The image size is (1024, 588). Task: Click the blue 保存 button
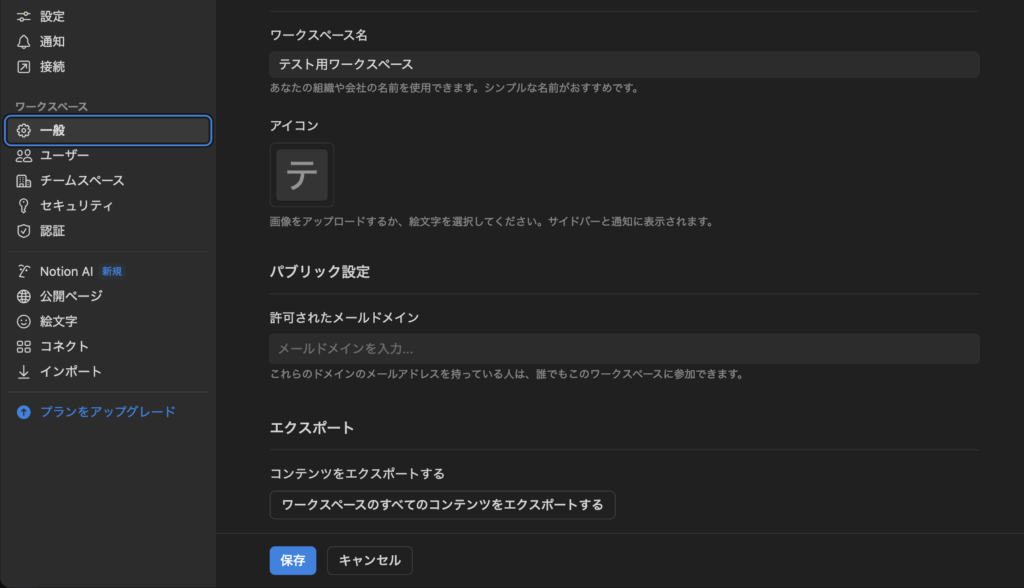[293, 561]
